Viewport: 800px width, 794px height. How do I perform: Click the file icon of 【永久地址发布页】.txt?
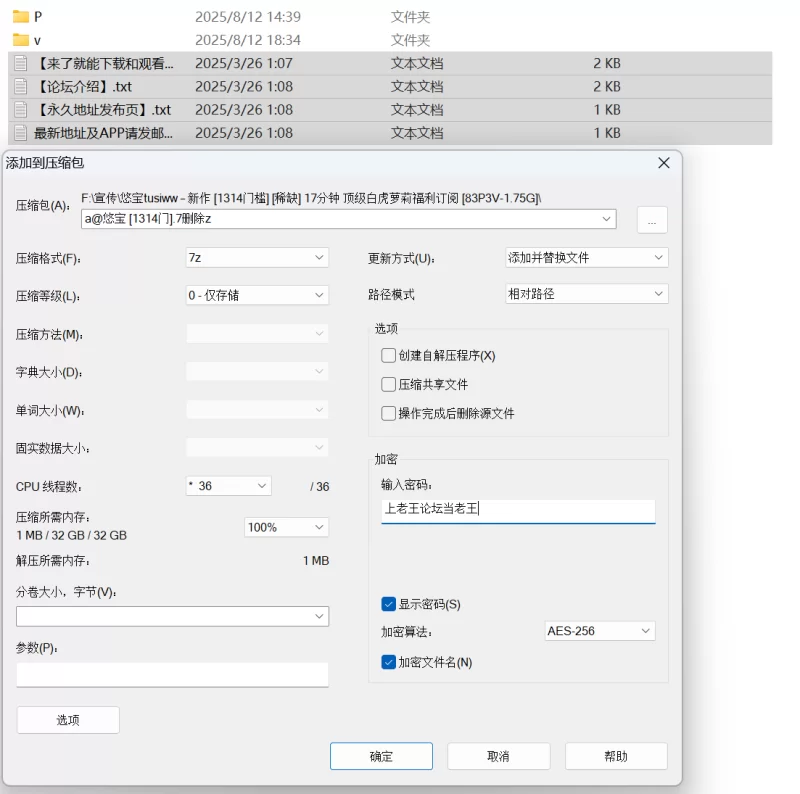point(20,110)
